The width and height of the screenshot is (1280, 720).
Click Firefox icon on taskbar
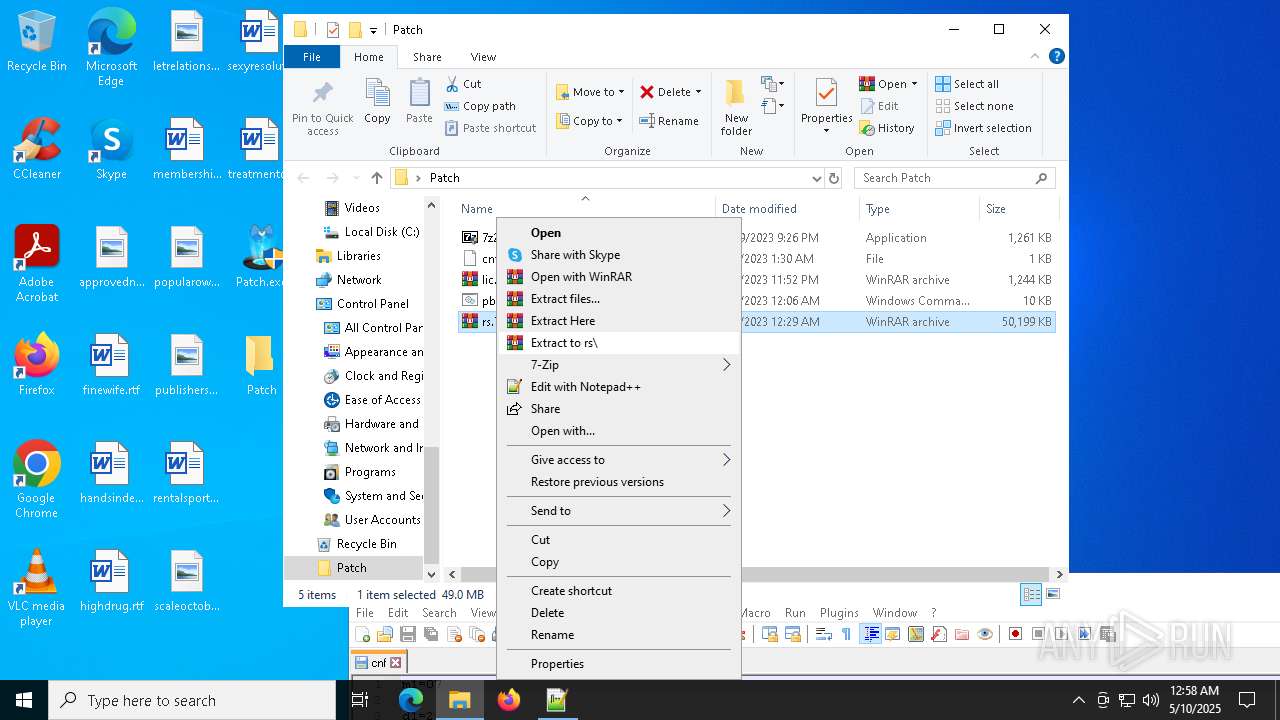click(508, 700)
